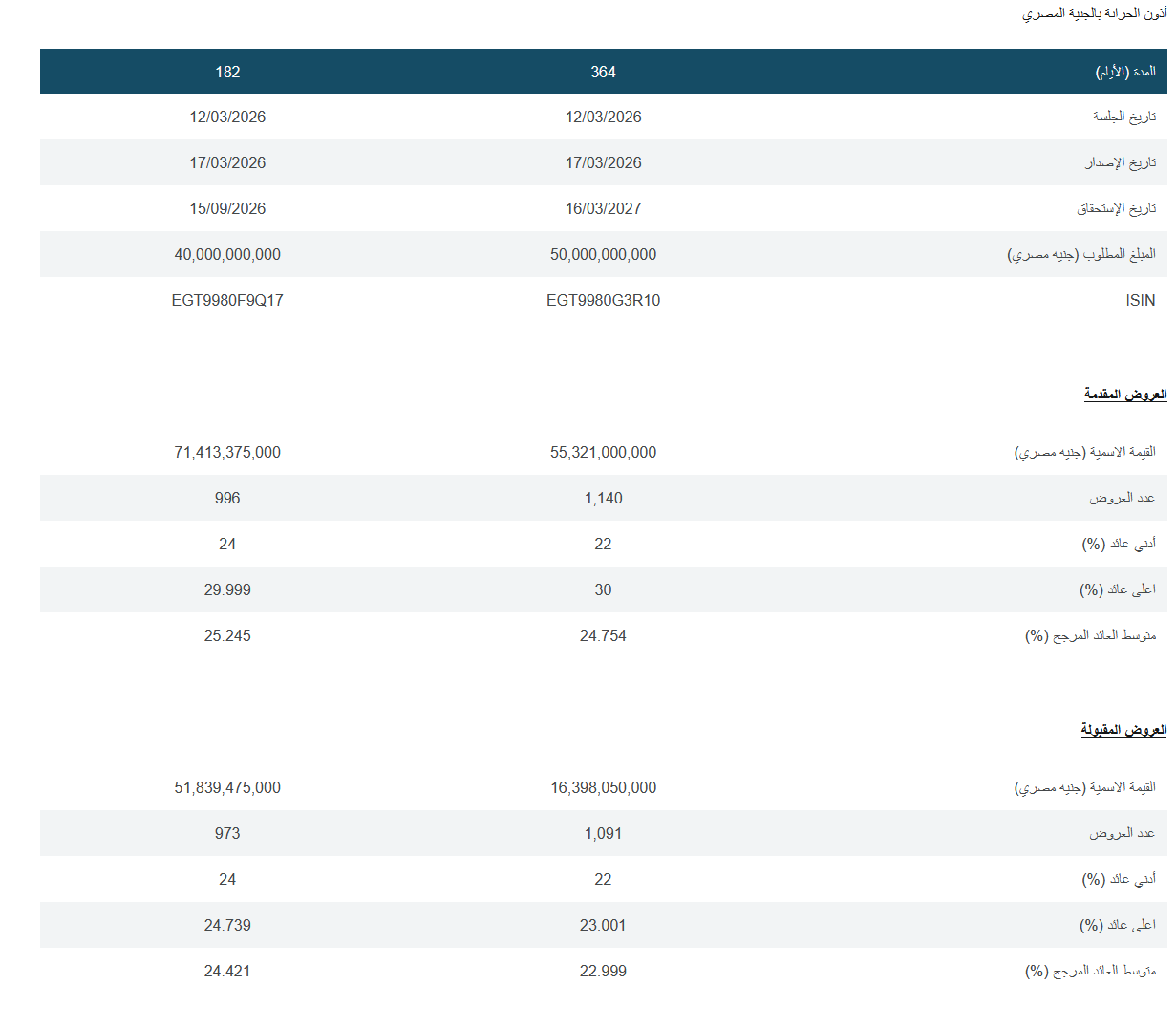Click the accepted value 51,839,475,000
Image resolution: width=1176 pixels, height=1028 pixels.
[227, 787]
